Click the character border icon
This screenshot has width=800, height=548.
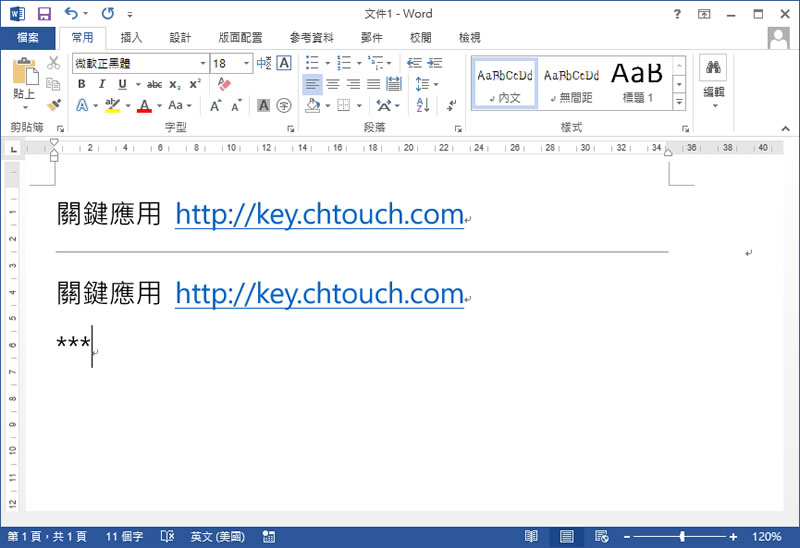click(x=284, y=63)
